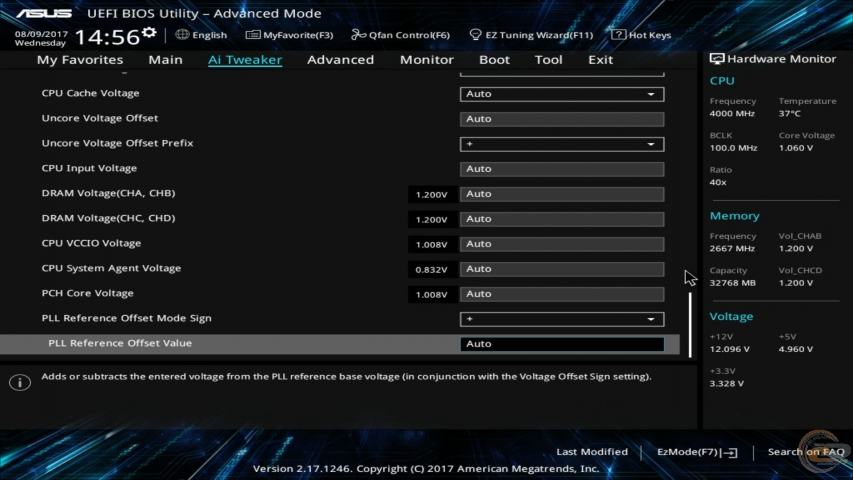
Task: Select CPU System Agent Voltage label
Action: (x=111, y=268)
